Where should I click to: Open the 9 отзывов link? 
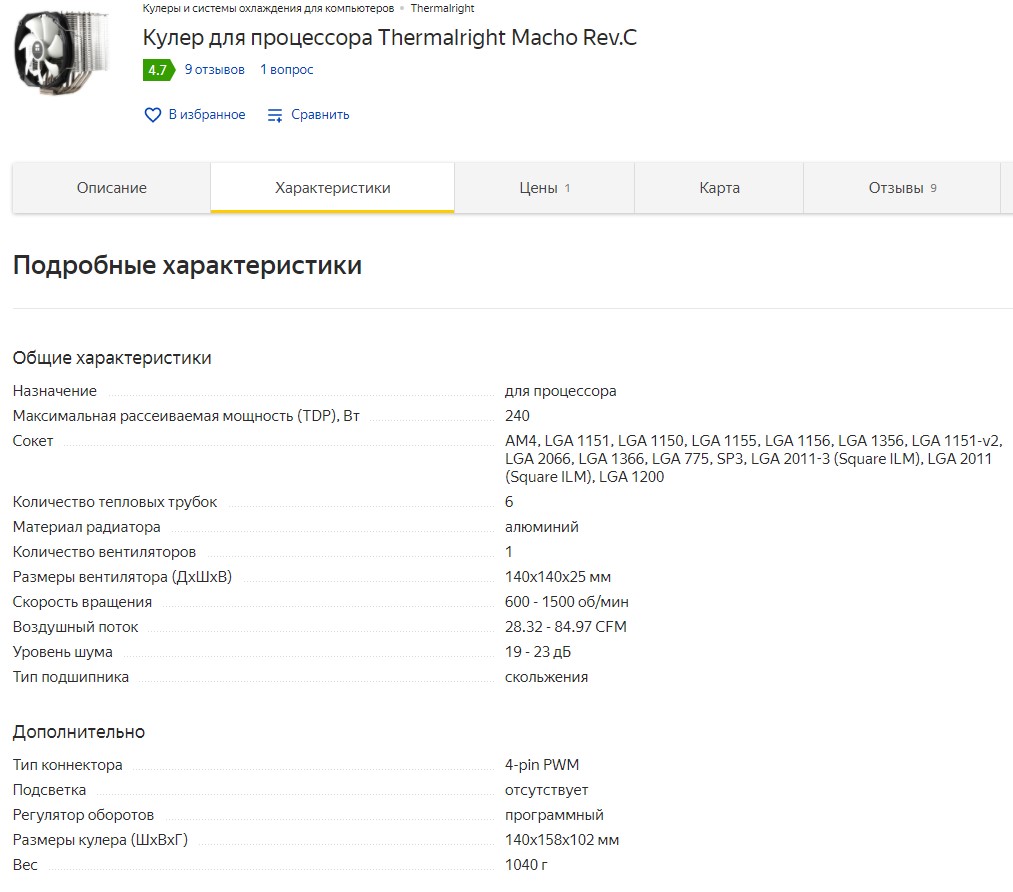point(214,70)
